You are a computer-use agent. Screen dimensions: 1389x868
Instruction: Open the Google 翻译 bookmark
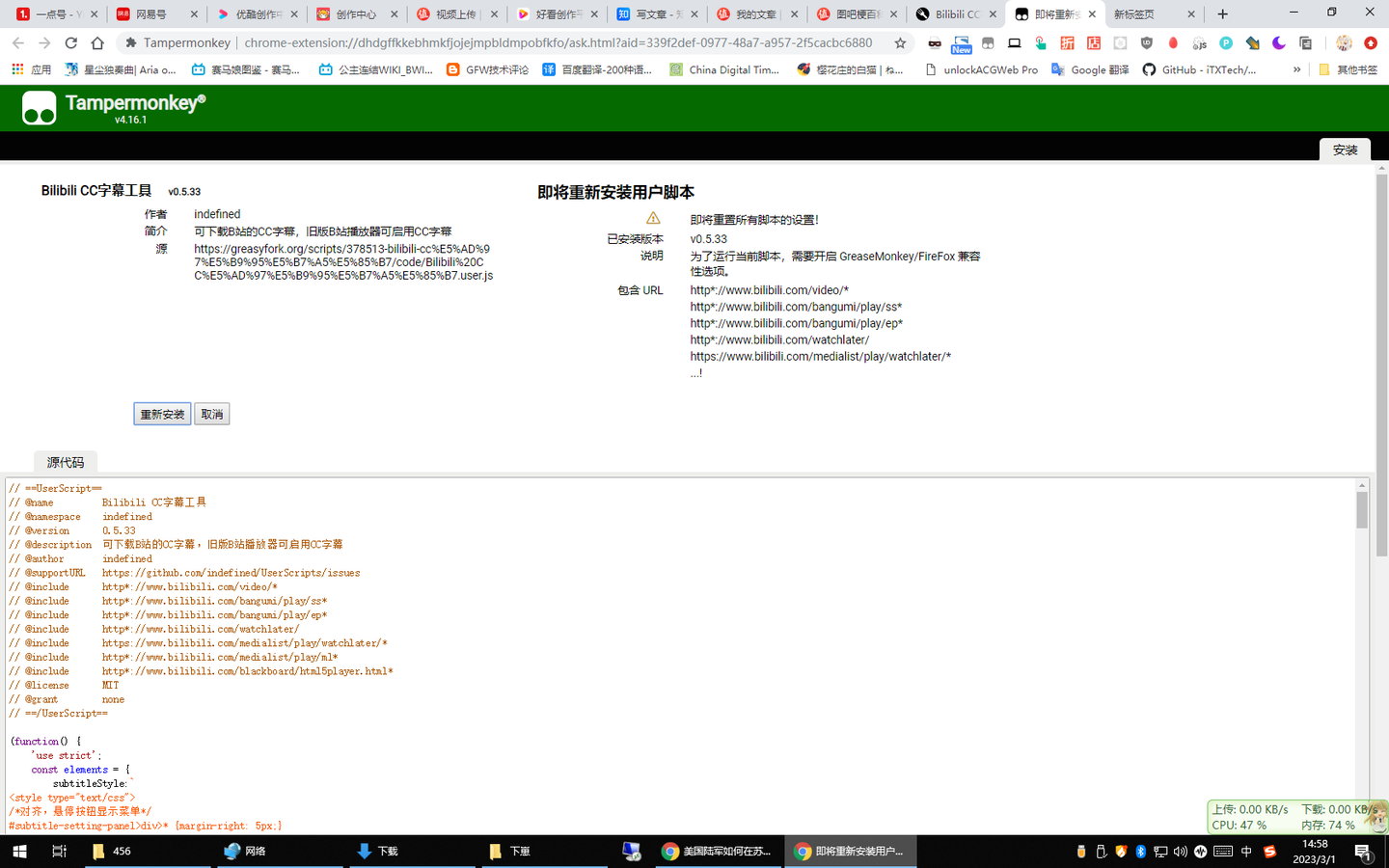[1090, 69]
